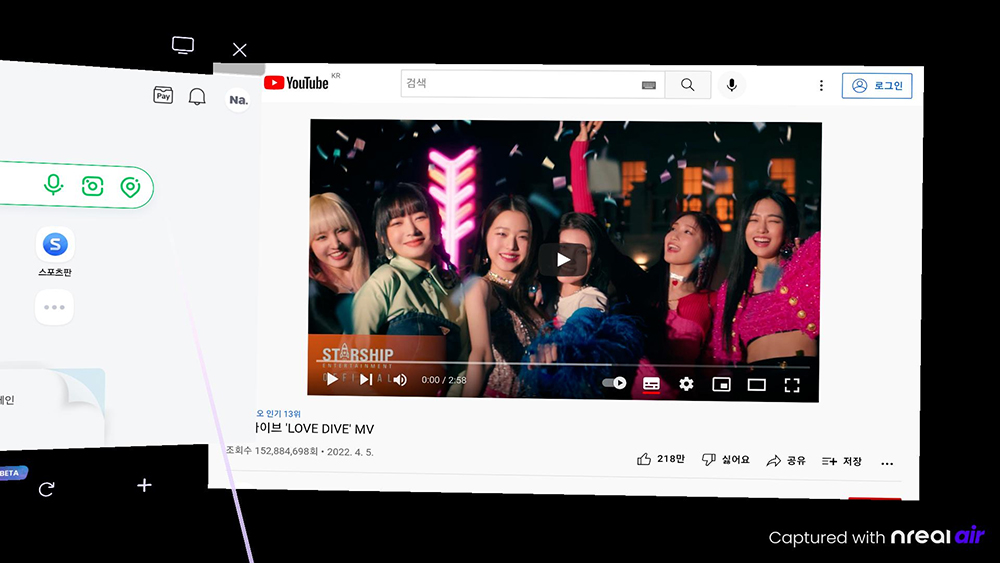
Task: Toggle subtitles captions button
Action: coord(651,384)
